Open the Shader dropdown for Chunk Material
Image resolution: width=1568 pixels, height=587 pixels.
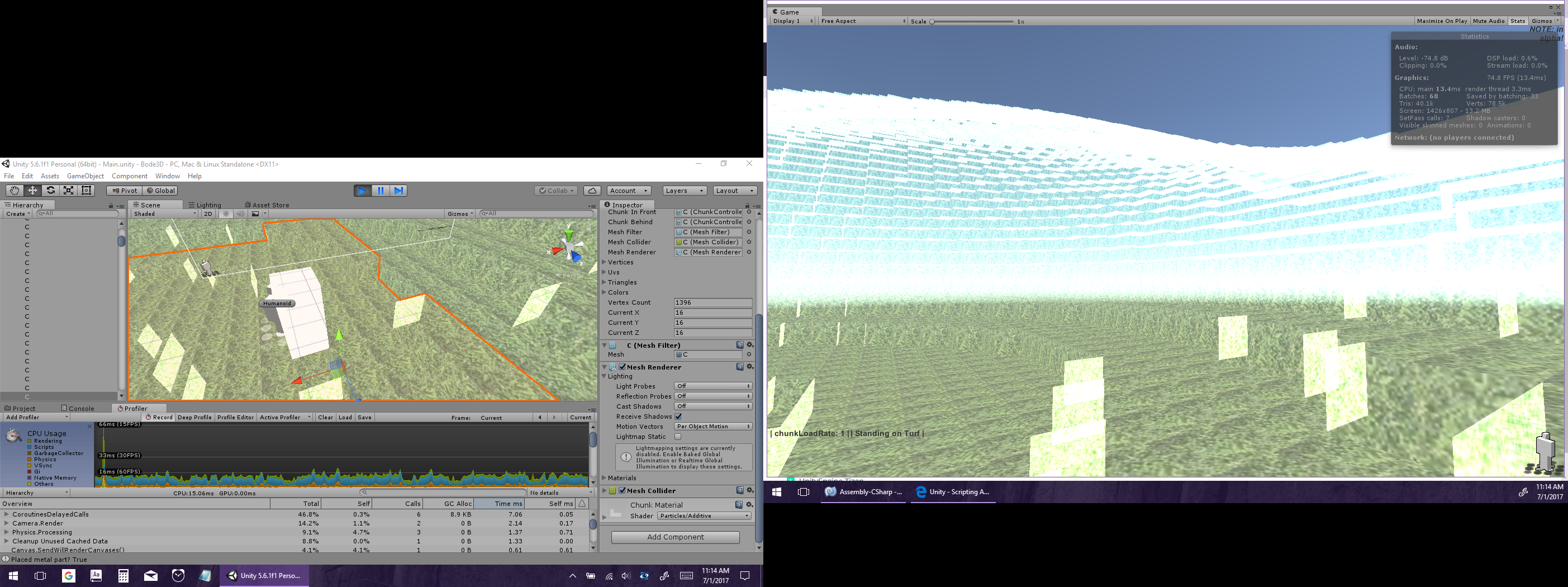[704, 516]
